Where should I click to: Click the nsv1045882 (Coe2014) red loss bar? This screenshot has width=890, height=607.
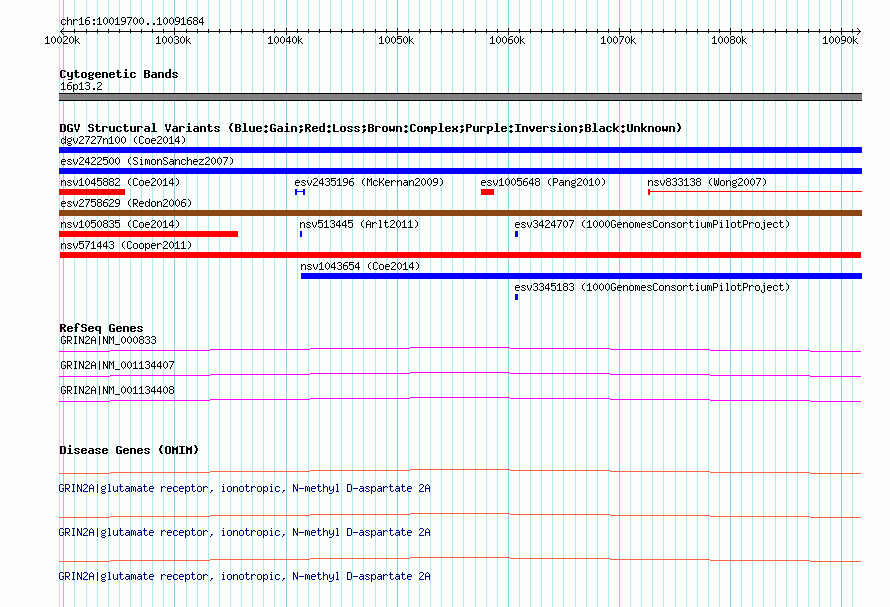(x=92, y=192)
